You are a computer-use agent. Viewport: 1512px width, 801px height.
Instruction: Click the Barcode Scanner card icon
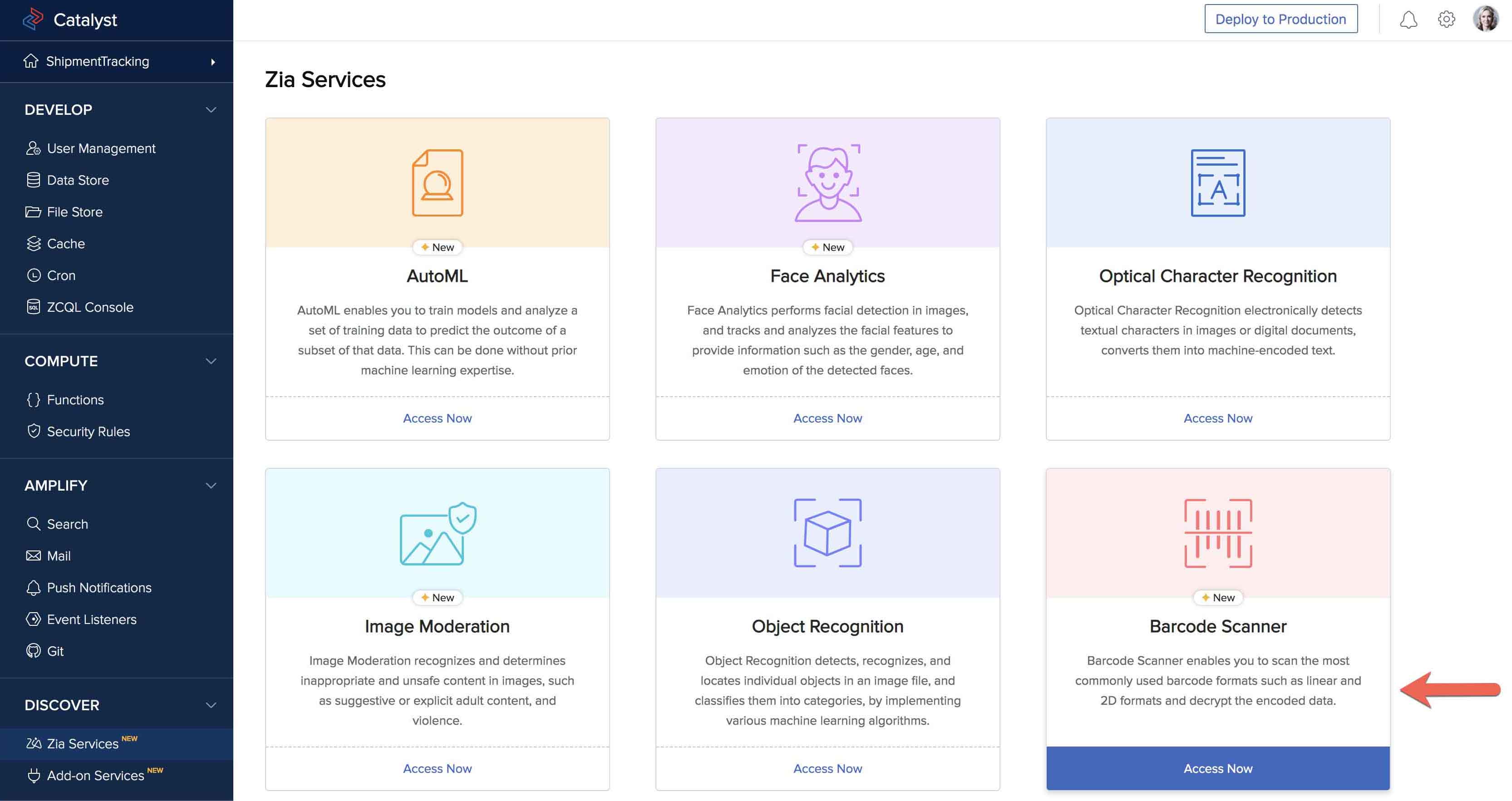point(1218,533)
